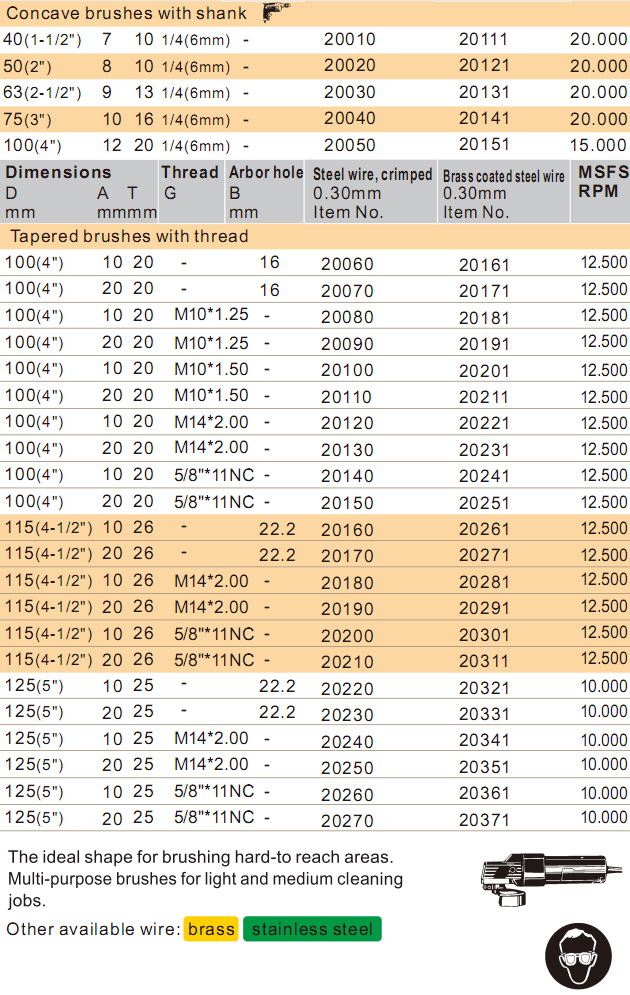Select item number 20220
The image size is (630, 995).
point(347,689)
